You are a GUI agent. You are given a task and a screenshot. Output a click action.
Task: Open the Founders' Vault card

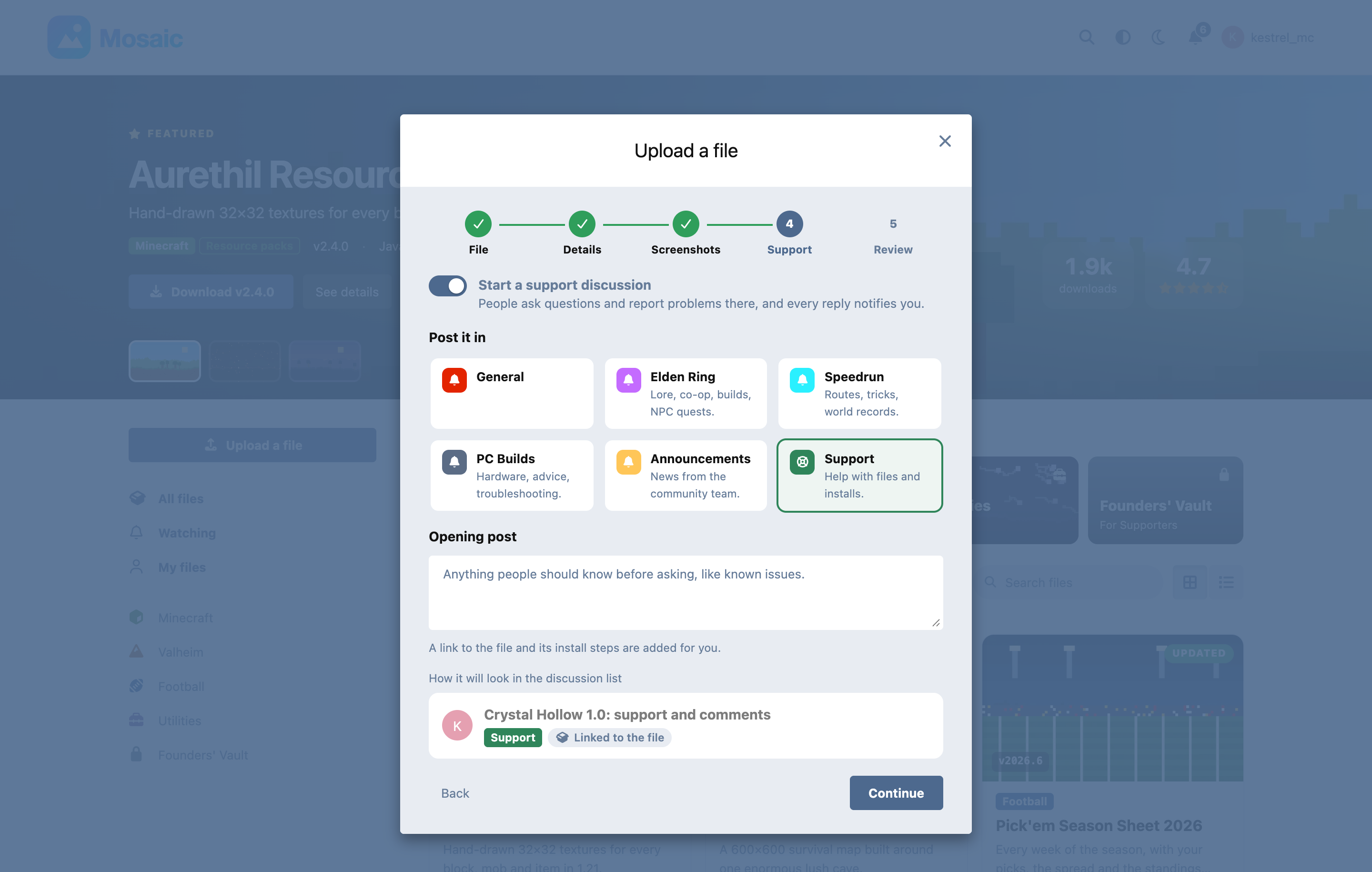(1165, 500)
